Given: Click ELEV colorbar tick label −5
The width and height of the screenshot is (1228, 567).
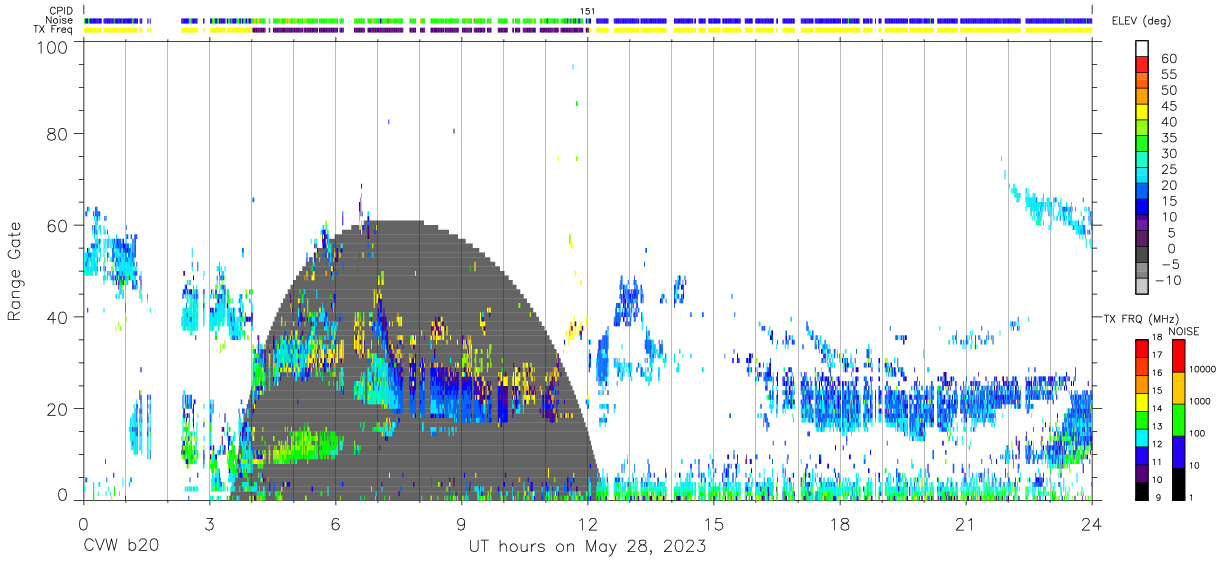Looking at the screenshot, I should pos(1168,265).
